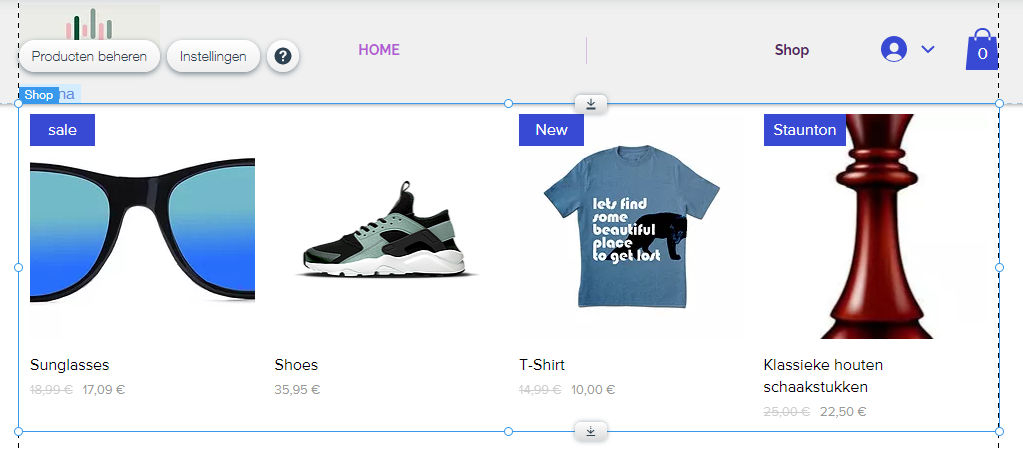Click the Staunton ribbon badge

click(804, 130)
